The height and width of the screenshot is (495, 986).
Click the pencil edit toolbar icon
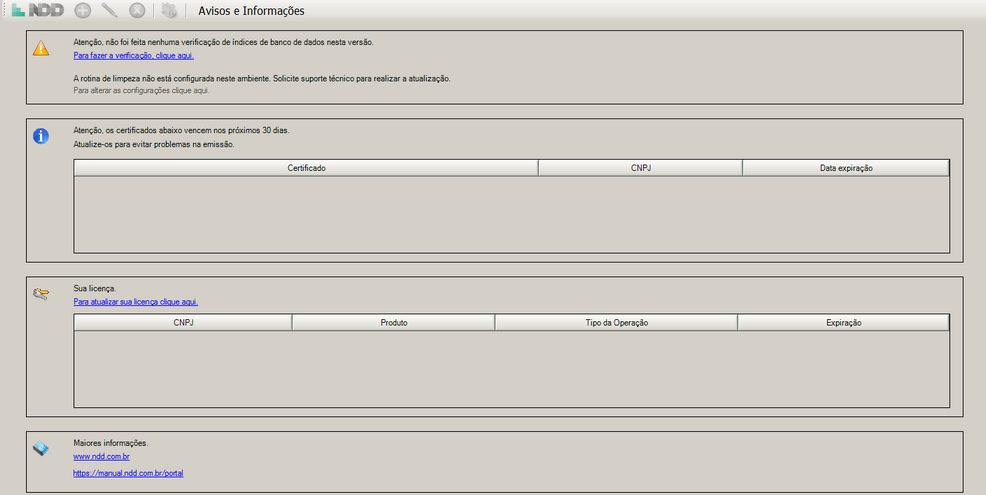[x=109, y=10]
